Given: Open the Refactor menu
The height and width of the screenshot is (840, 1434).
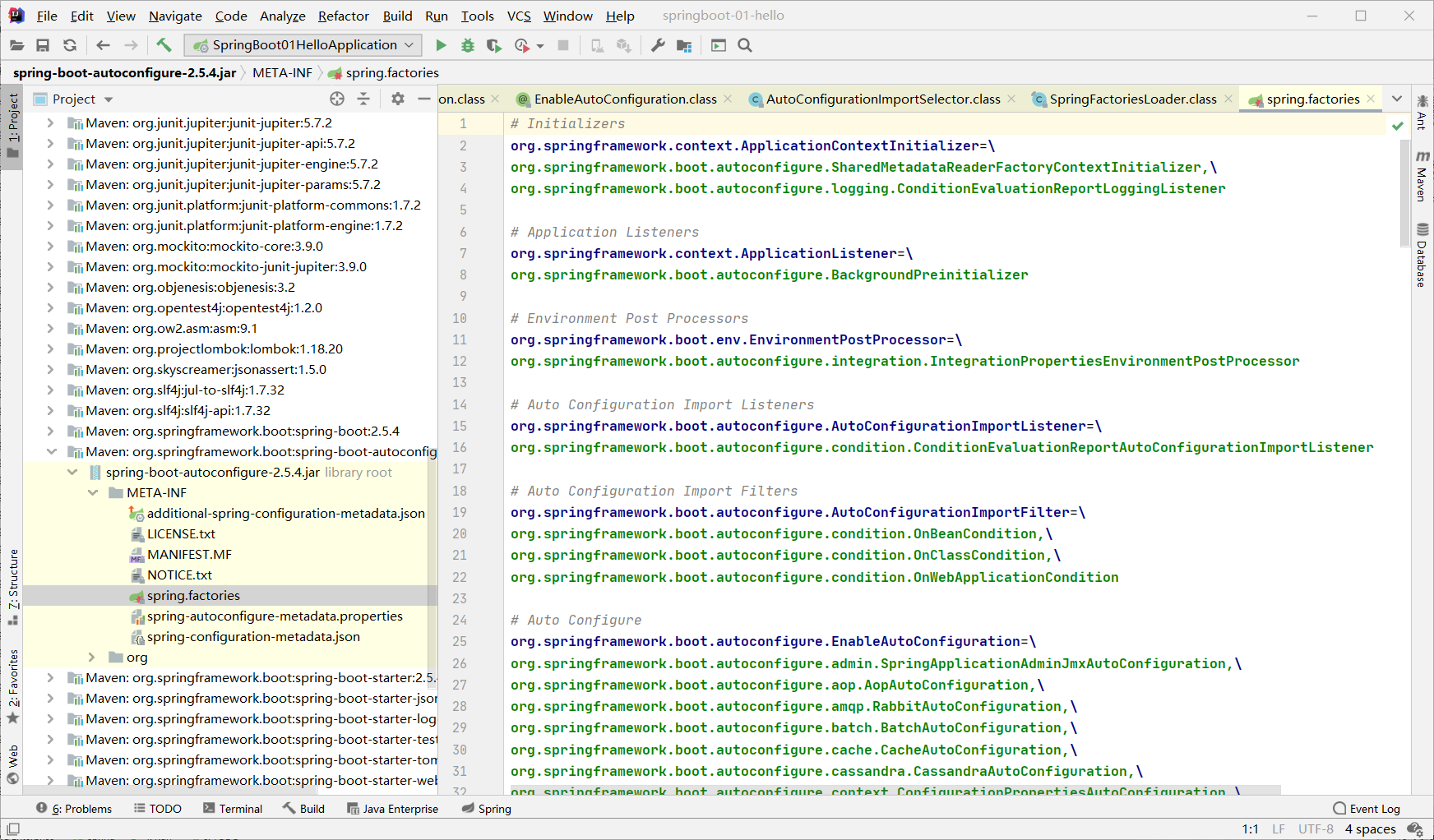Looking at the screenshot, I should (x=343, y=16).
